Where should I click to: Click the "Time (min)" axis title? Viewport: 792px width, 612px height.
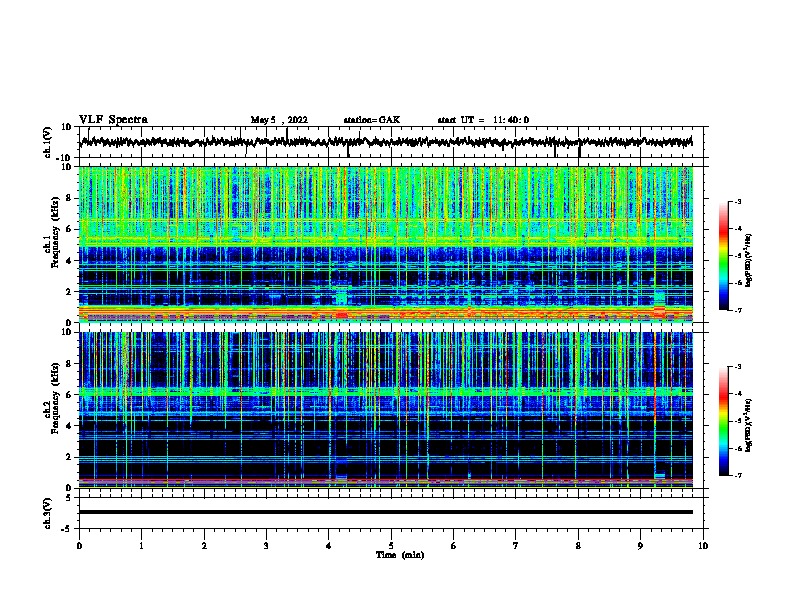tap(400, 555)
